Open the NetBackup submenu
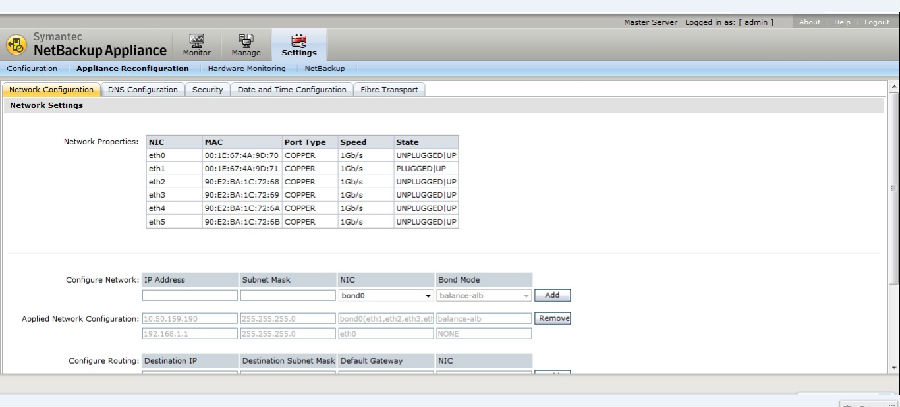The height and width of the screenshot is (407, 900). tap(325, 68)
